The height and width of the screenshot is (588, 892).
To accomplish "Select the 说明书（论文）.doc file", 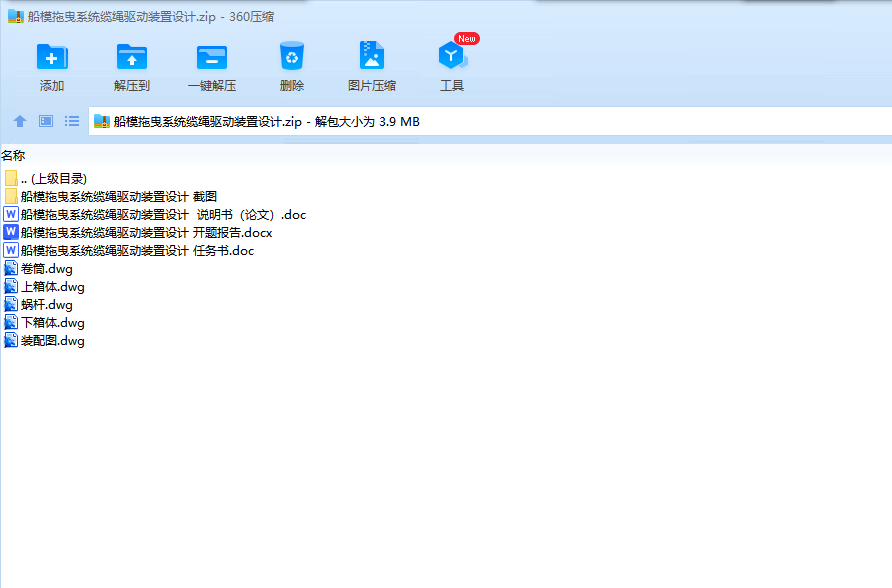I will click(x=155, y=214).
